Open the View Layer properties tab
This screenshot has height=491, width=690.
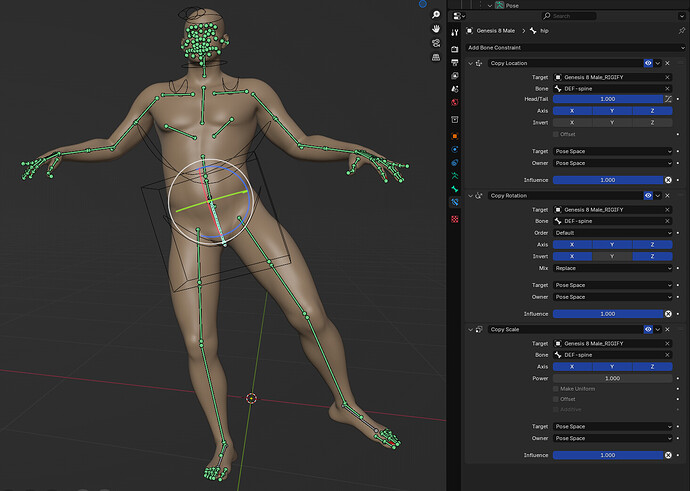pyautogui.click(x=455, y=76)
